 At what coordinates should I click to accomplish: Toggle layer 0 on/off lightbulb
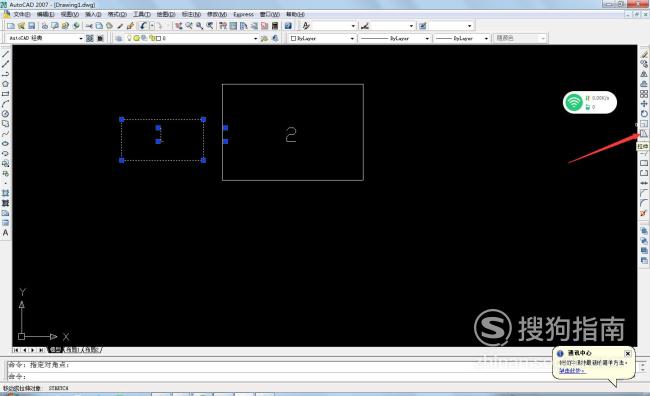click(x=129, y=38)
